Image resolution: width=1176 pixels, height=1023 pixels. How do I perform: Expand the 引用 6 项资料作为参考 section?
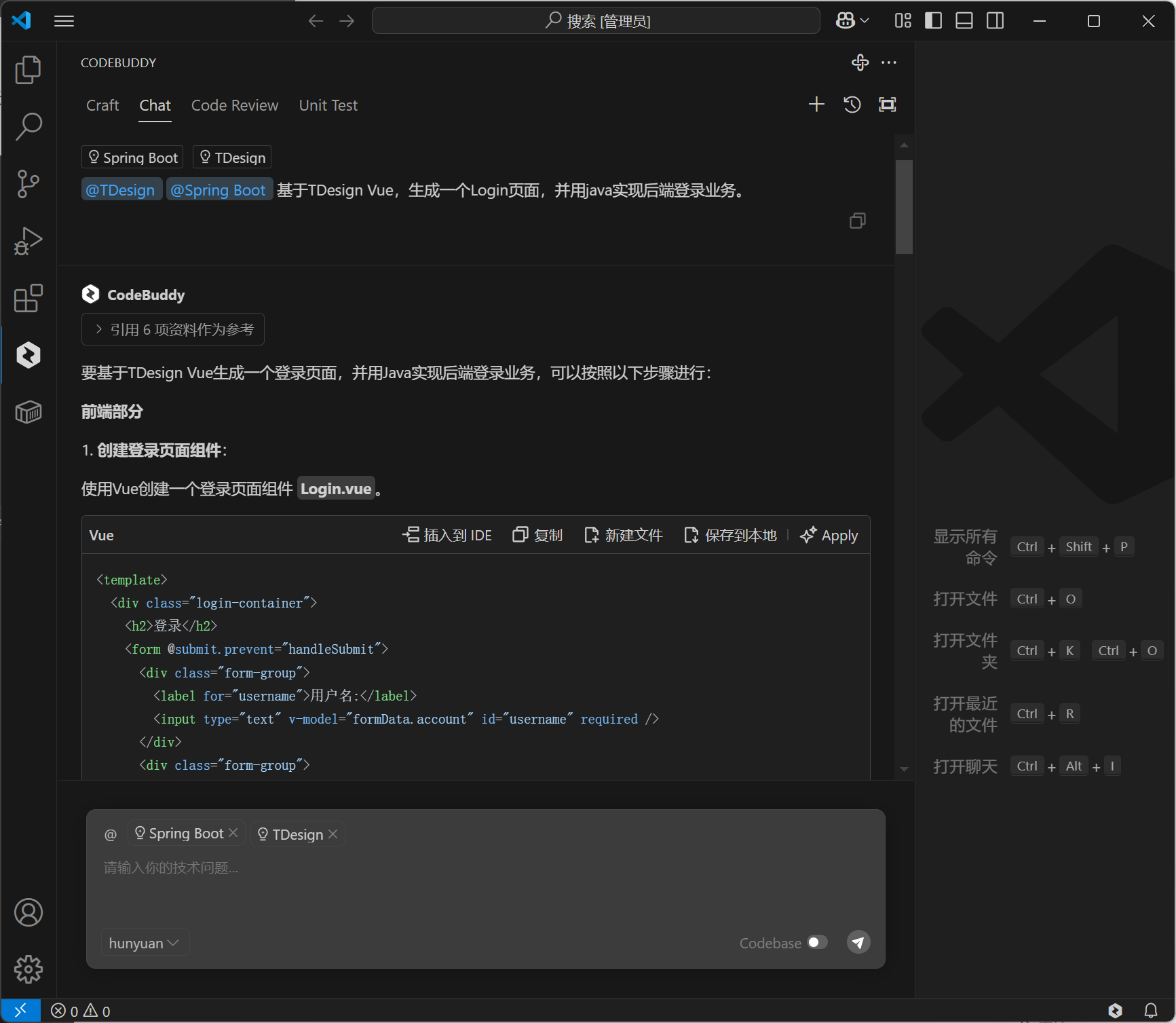coord(173,330)
